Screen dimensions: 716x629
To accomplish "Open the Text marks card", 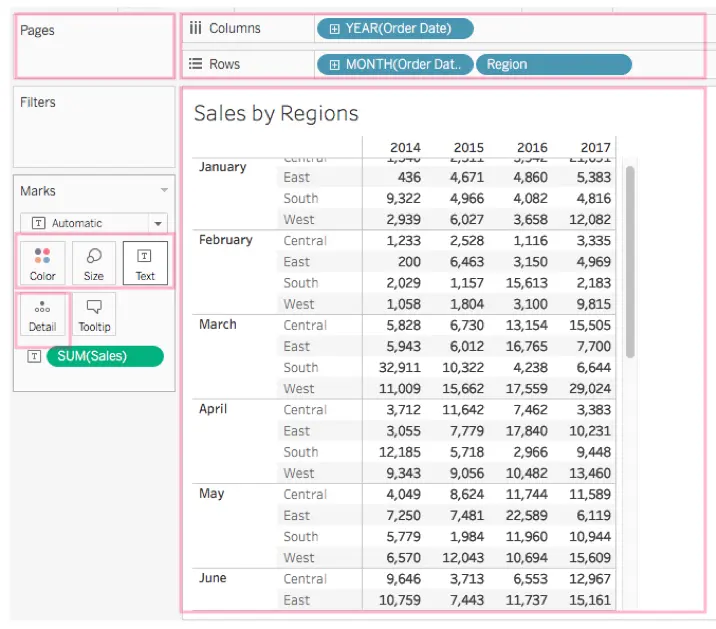I will 145,263.
